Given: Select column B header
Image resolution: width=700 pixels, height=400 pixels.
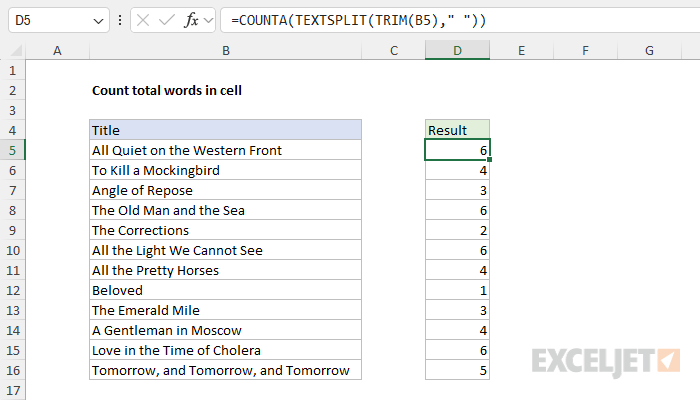Looking at the screenshot, I should tap(225, 50).
